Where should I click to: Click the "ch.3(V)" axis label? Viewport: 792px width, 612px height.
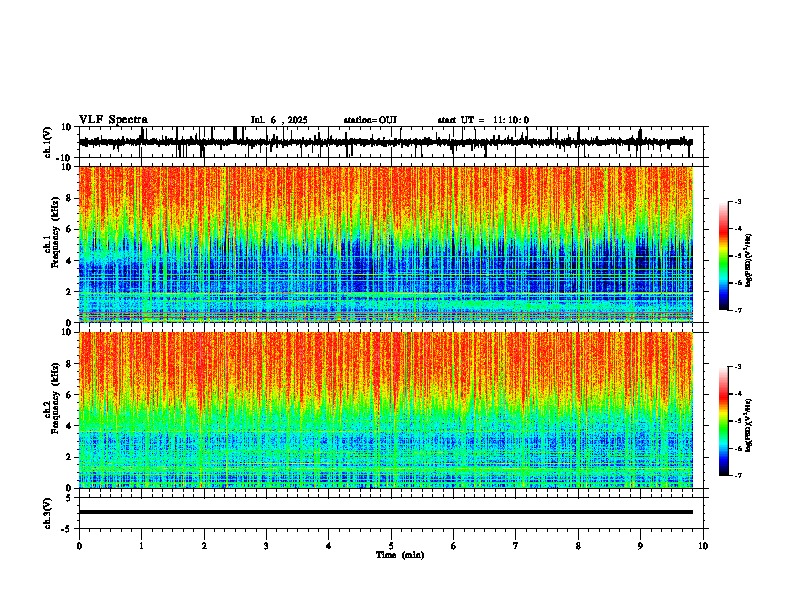(48, 513)
